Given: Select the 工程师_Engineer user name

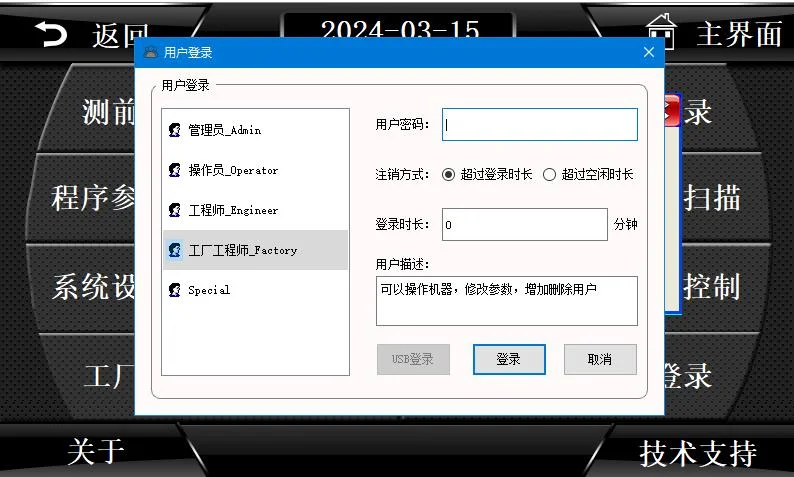Looking at the screenshot, I should 233,210.
